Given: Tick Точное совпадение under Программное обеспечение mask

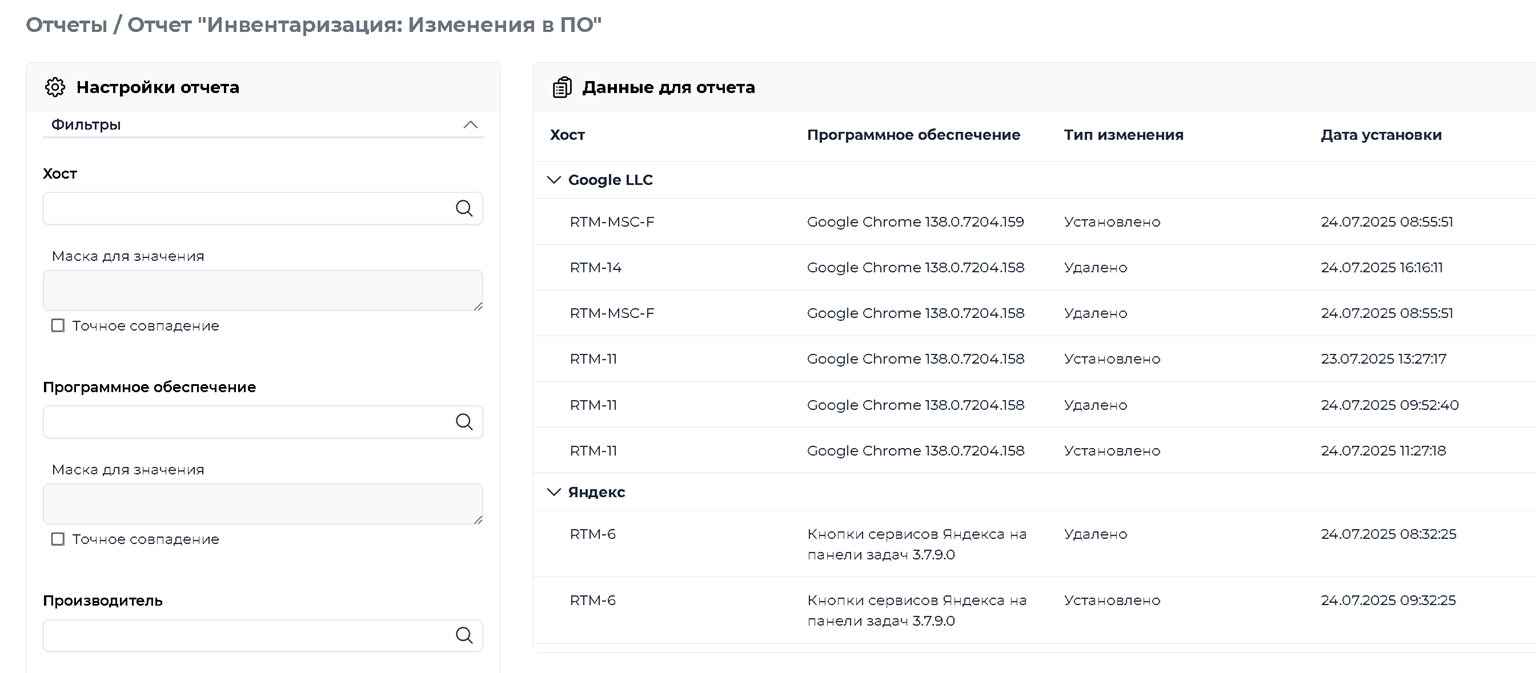Looking at the screenshot, I should point(58,539).
